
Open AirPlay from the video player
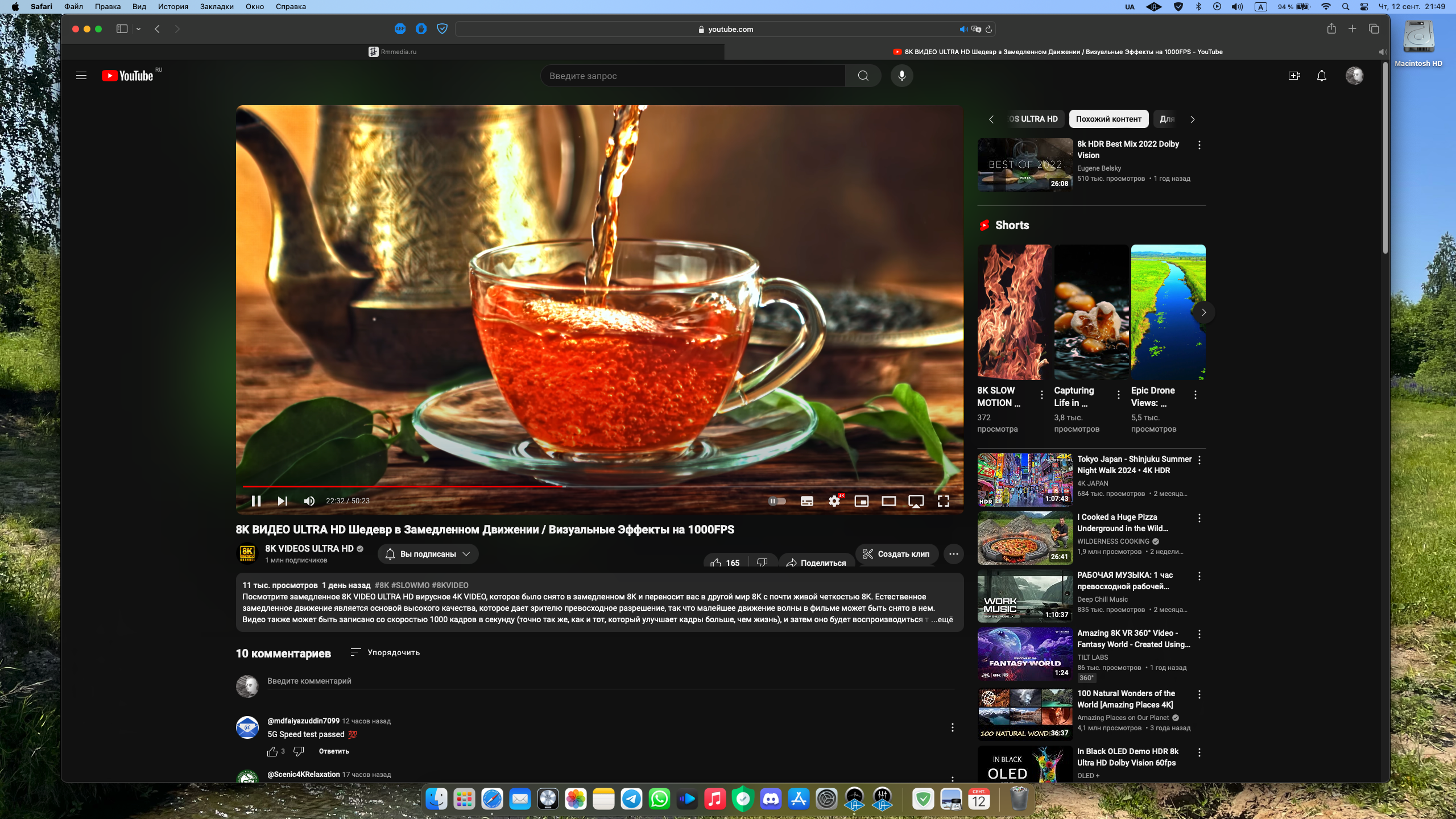click(916, 500)
